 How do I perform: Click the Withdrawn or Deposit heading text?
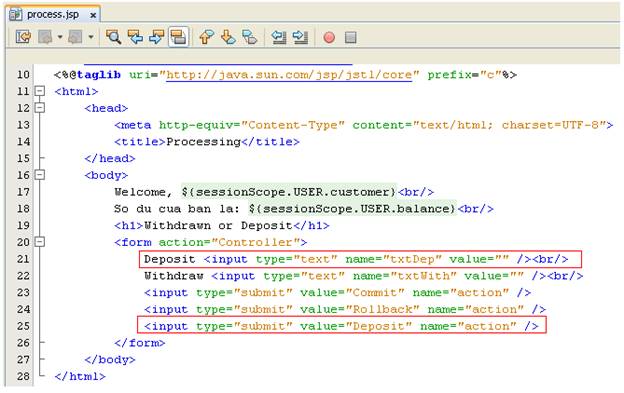218,226
